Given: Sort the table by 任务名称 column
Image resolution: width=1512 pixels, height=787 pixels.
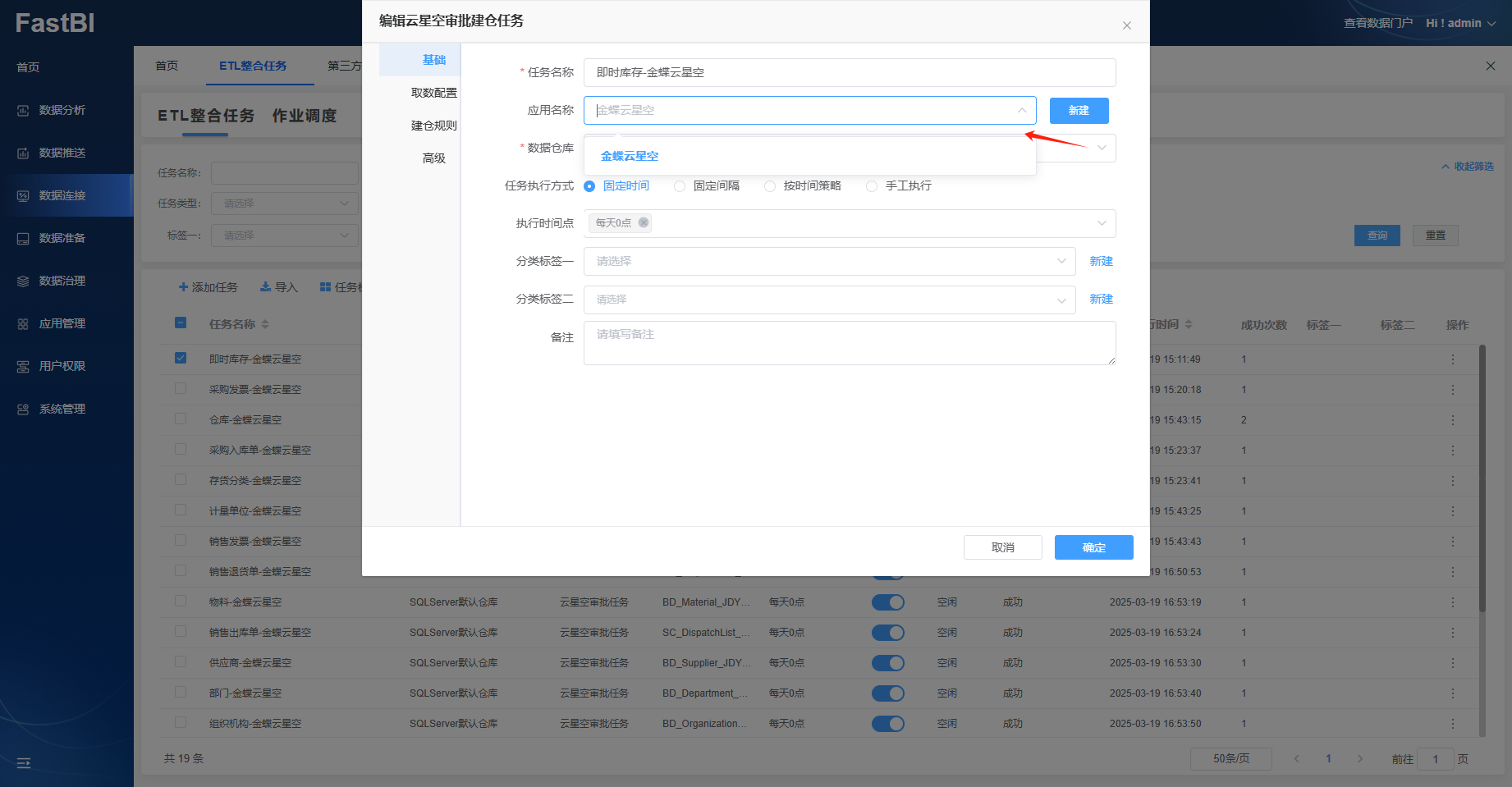Looking at the screenshot, I should tap(264, 324).
